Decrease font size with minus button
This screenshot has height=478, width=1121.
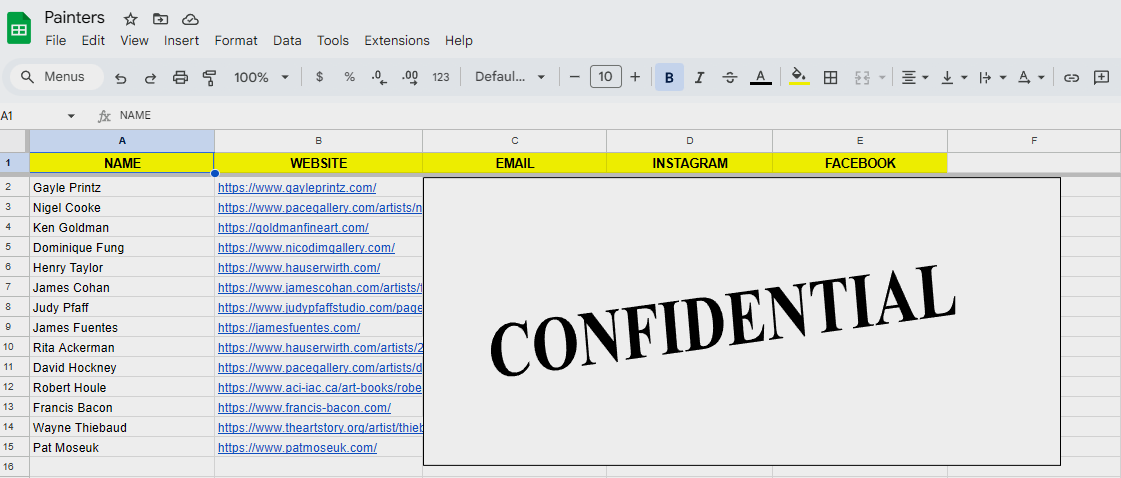pyautogui.click(x=574, y=77)
